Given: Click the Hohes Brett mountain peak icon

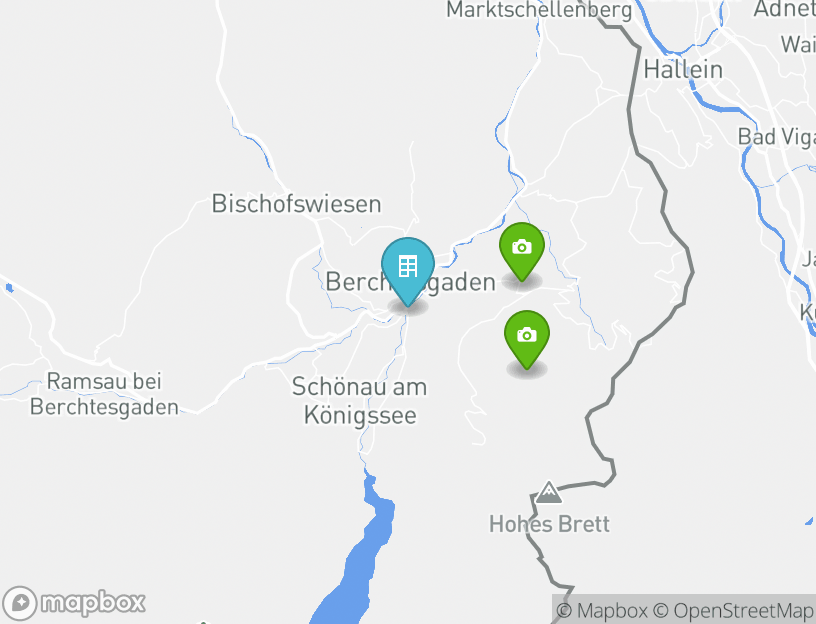Looking at the screenshot, I should tap(549, 492).
